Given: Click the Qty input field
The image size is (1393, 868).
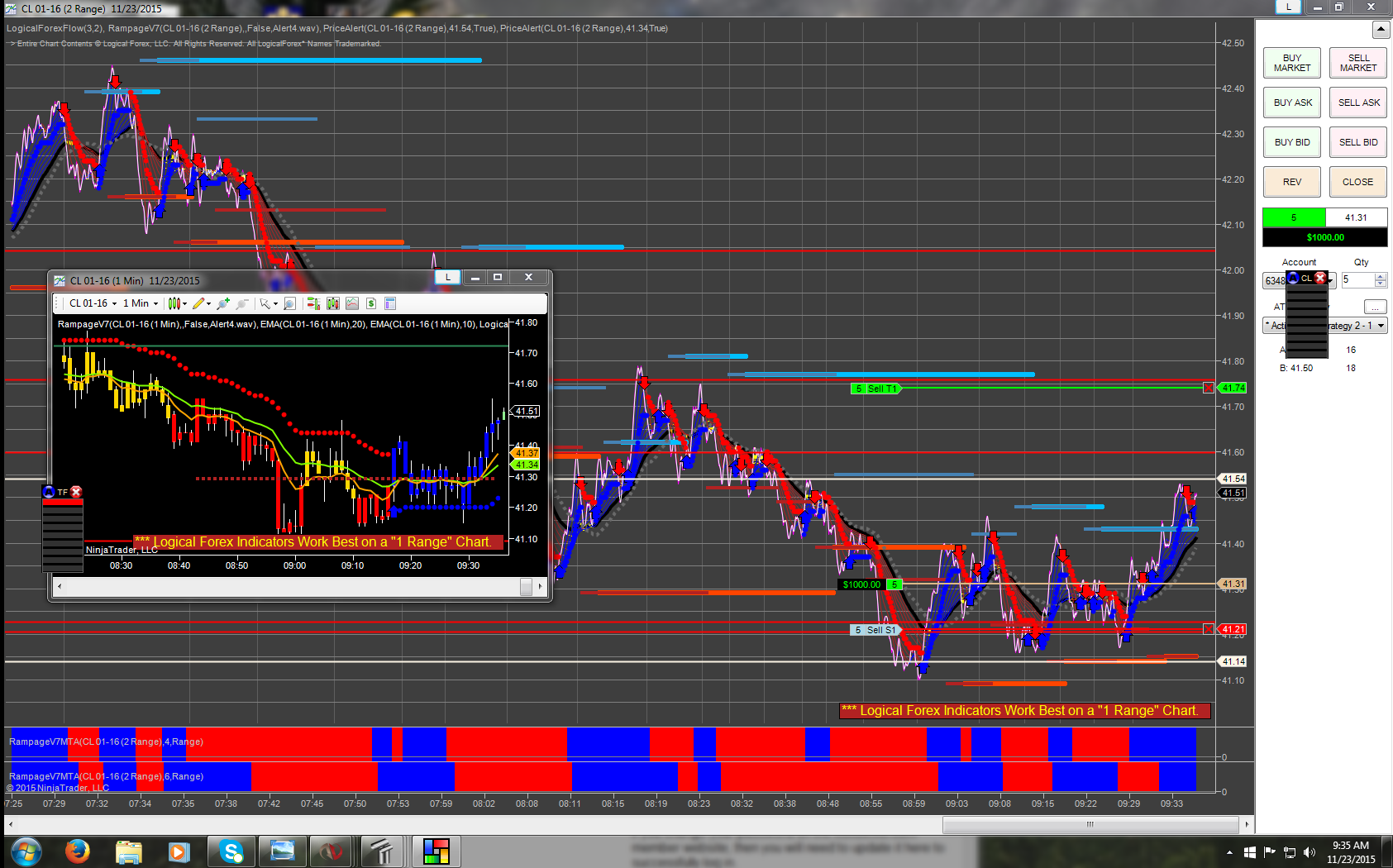Looking at the screenshot, I should point(1357,280).
